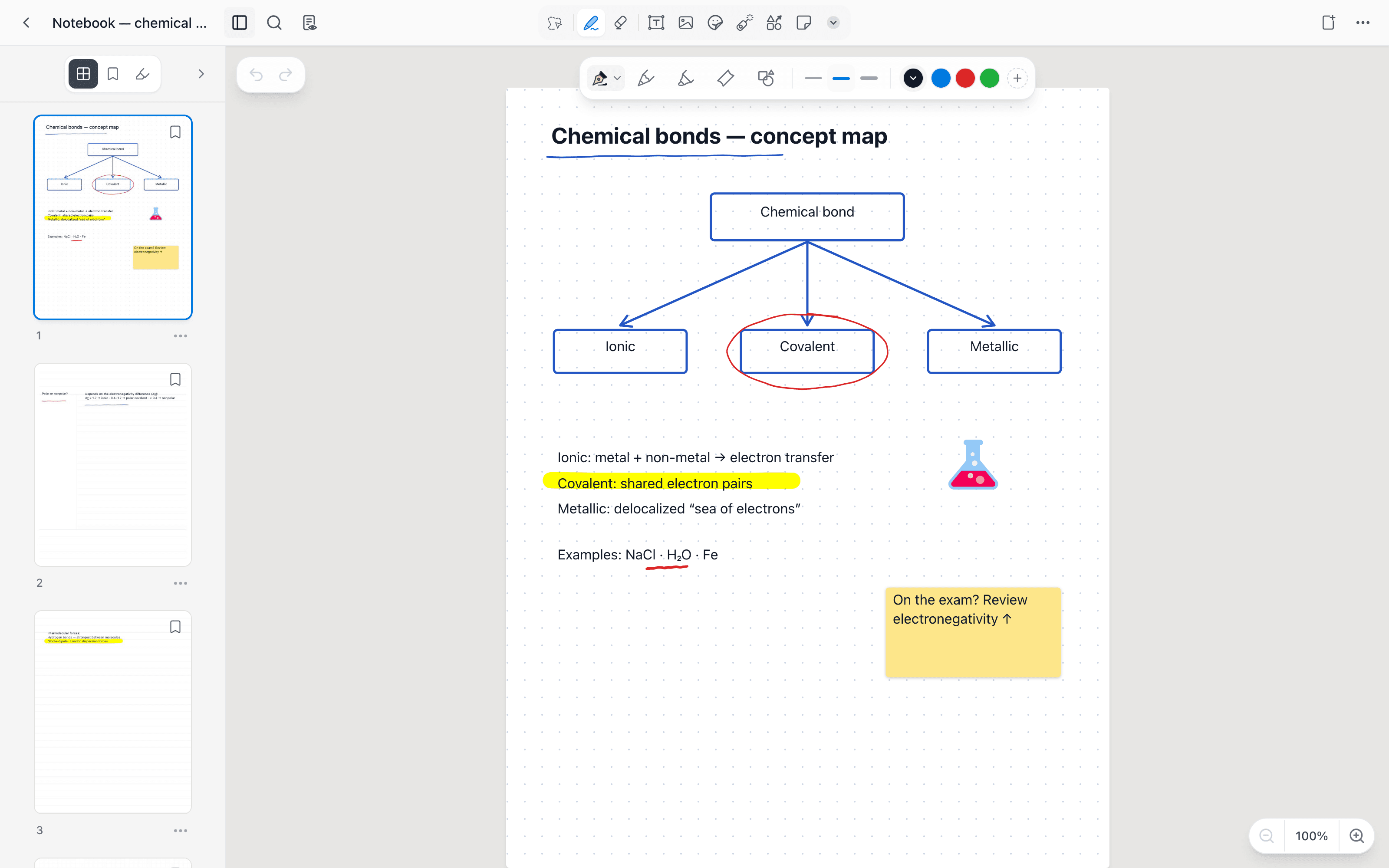Select the text box tool

click(x=656, y=23)
